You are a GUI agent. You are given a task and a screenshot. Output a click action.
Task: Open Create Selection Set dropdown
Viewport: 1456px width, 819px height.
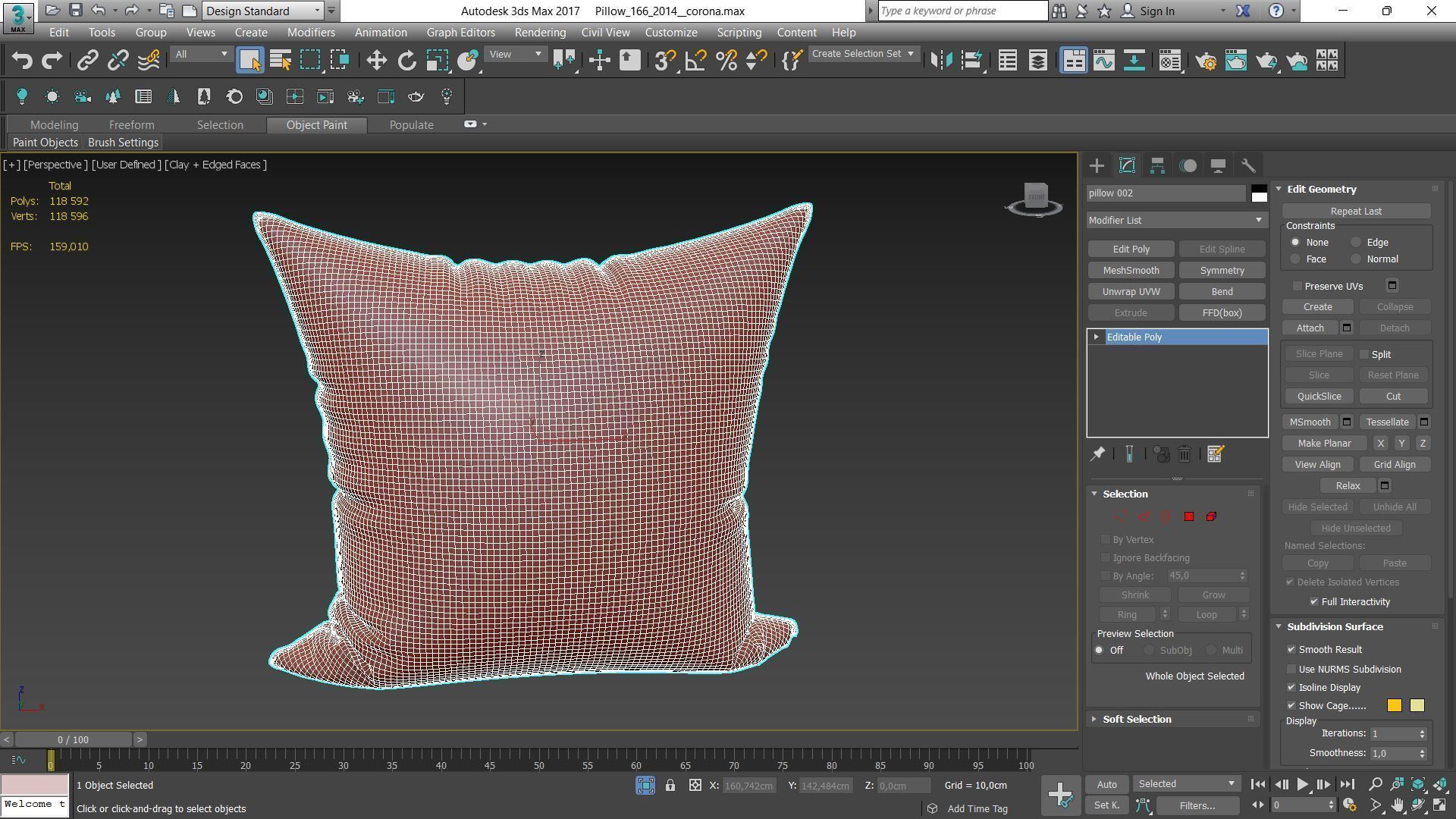(863, 54)
